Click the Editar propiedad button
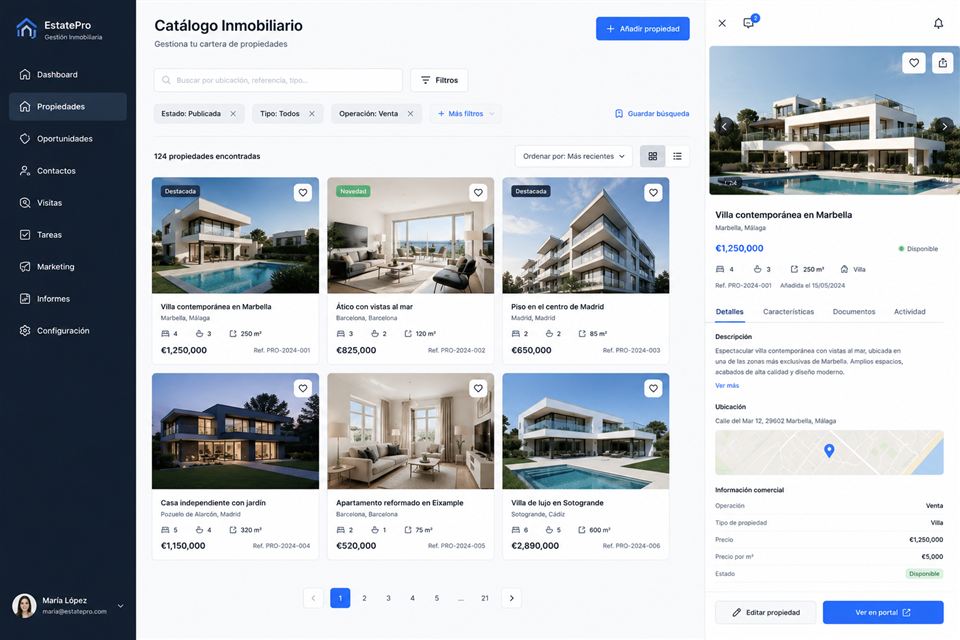This screenshot has height=640, width=960. coord(766,612)
